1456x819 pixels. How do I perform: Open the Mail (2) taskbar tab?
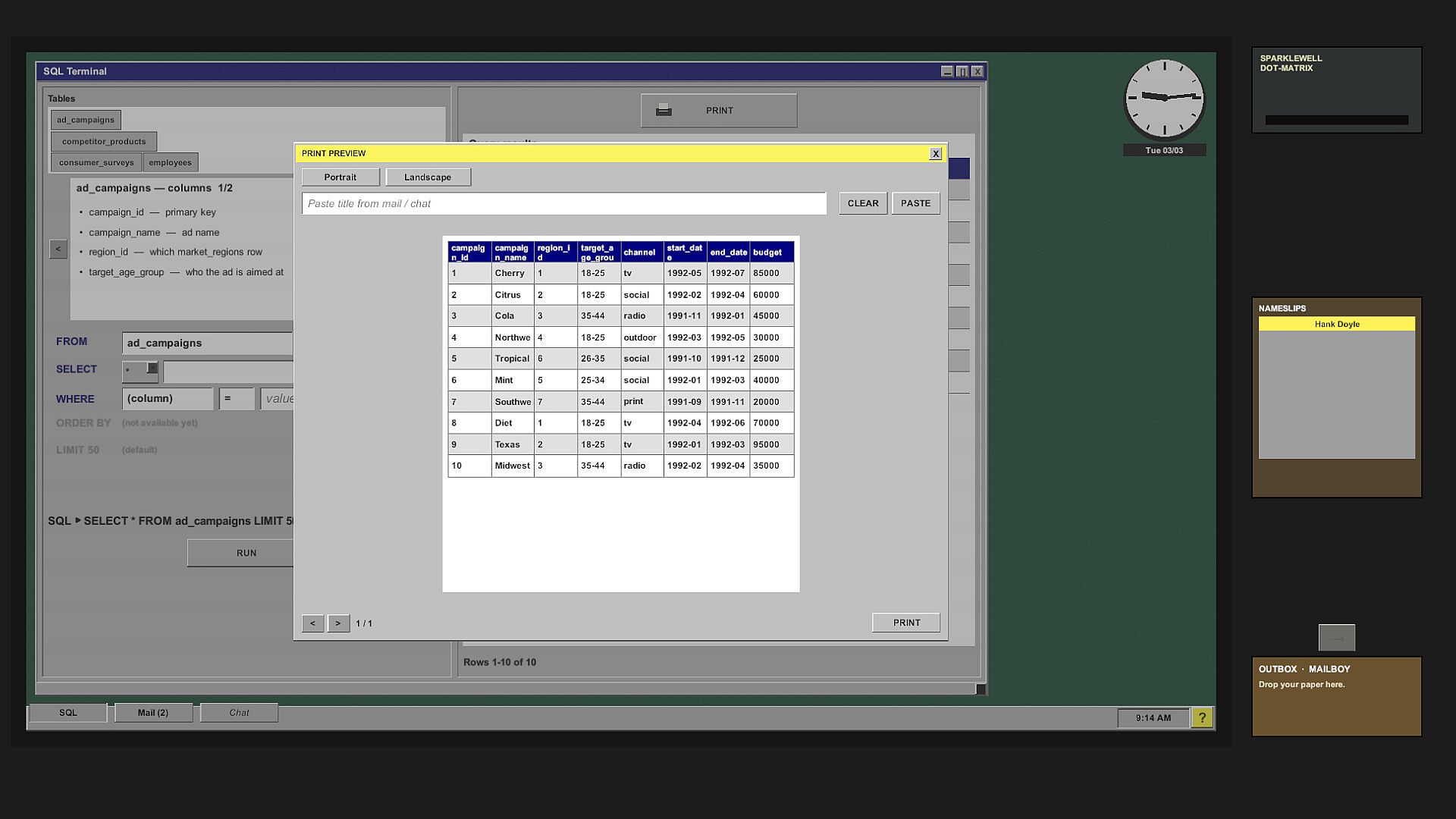pyautogui.click(x=153, y=713)
